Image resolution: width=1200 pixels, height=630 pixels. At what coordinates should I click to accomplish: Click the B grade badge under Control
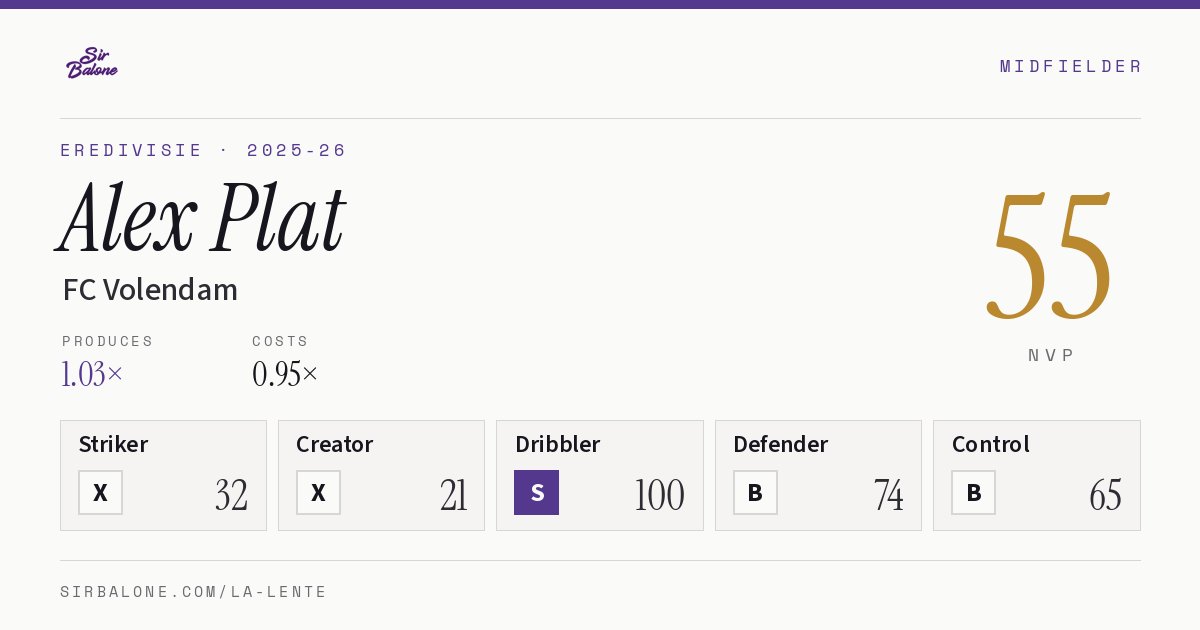coord(973,492)
